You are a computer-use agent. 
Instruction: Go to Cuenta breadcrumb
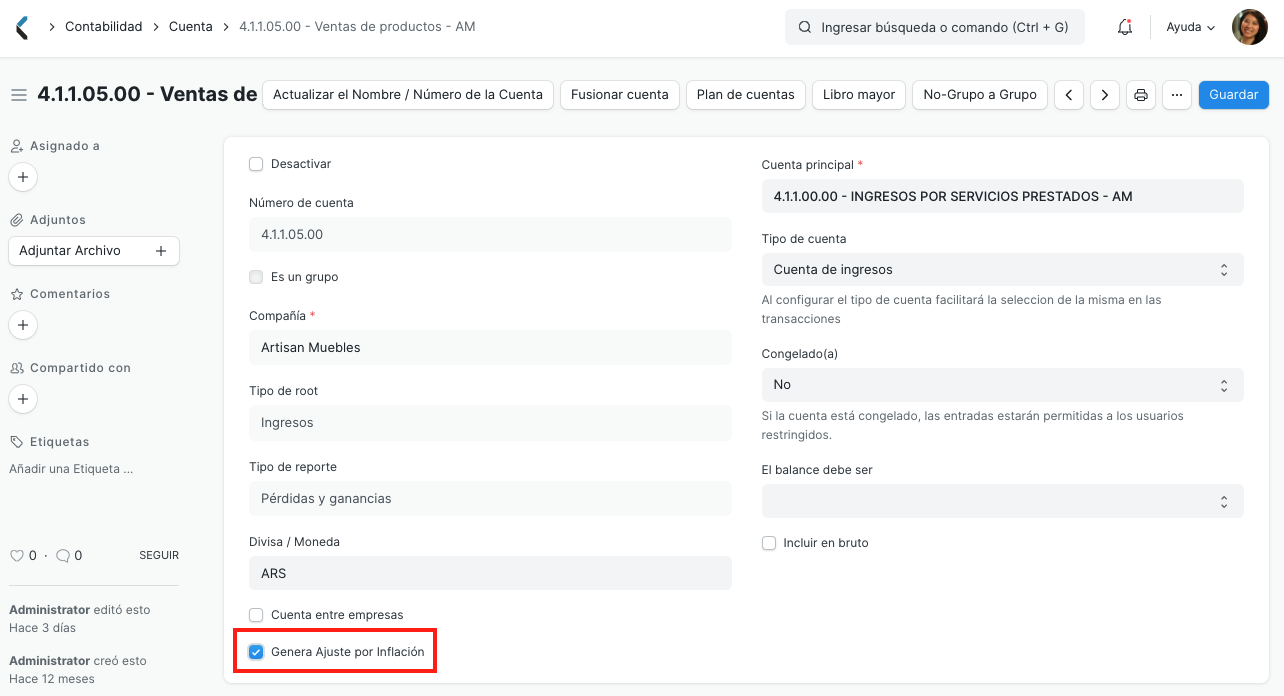click(190, 27)
